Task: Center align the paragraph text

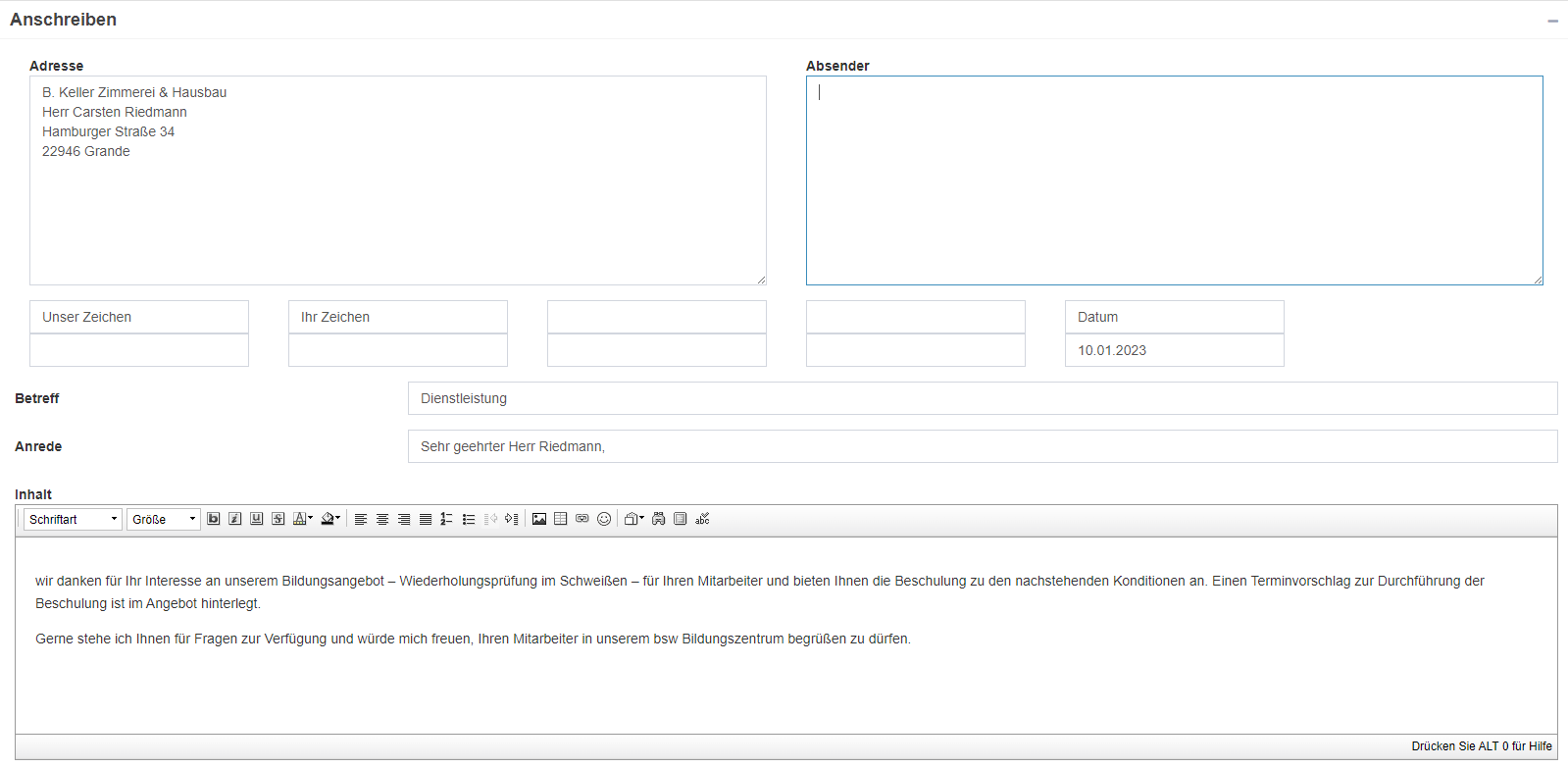Action: point(382,519)
